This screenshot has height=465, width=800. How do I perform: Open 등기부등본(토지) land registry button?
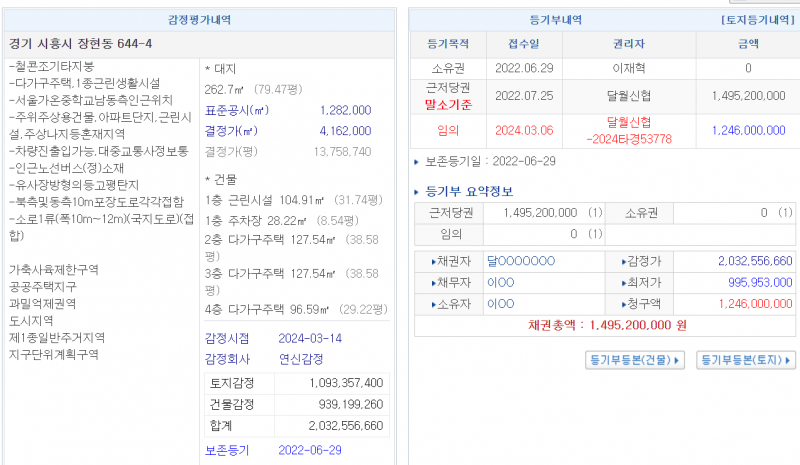tap(746, 360)
